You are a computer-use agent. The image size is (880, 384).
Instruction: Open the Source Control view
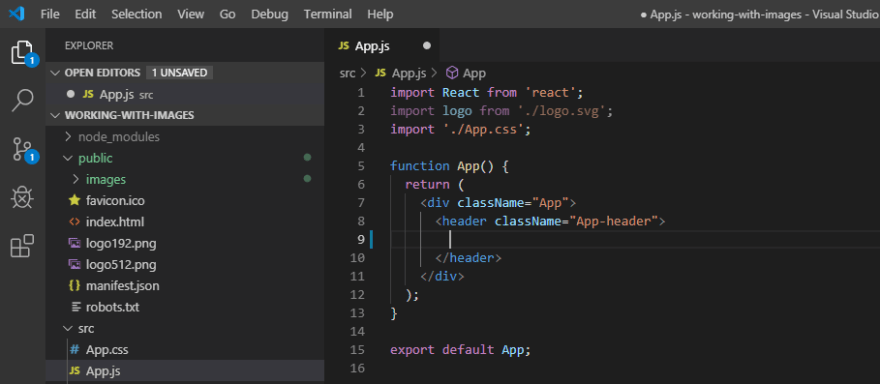(x=22, y=150)
